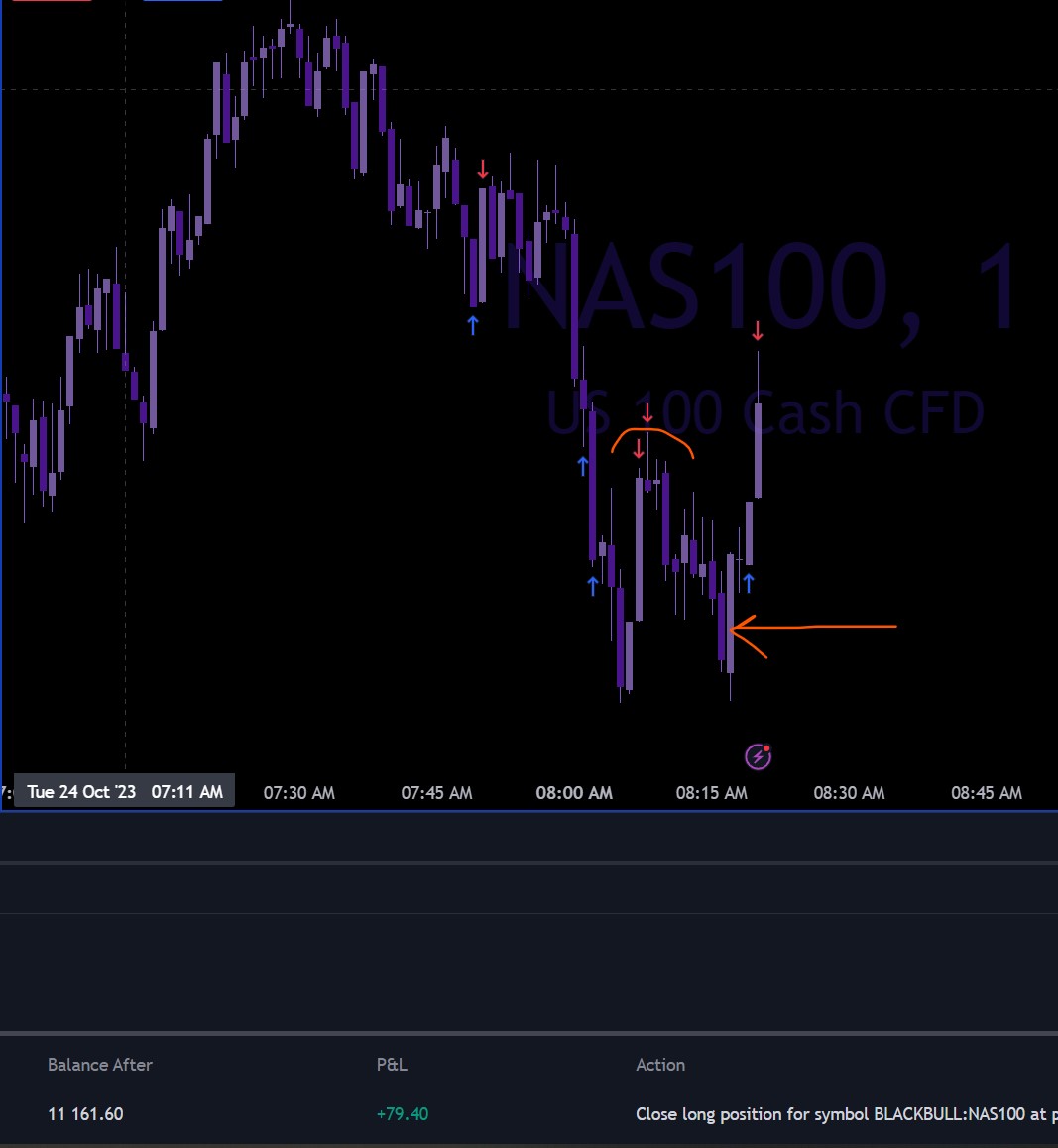Click the 08:15 AM time axis label
1058x1148 pixels.
point(712,793)
